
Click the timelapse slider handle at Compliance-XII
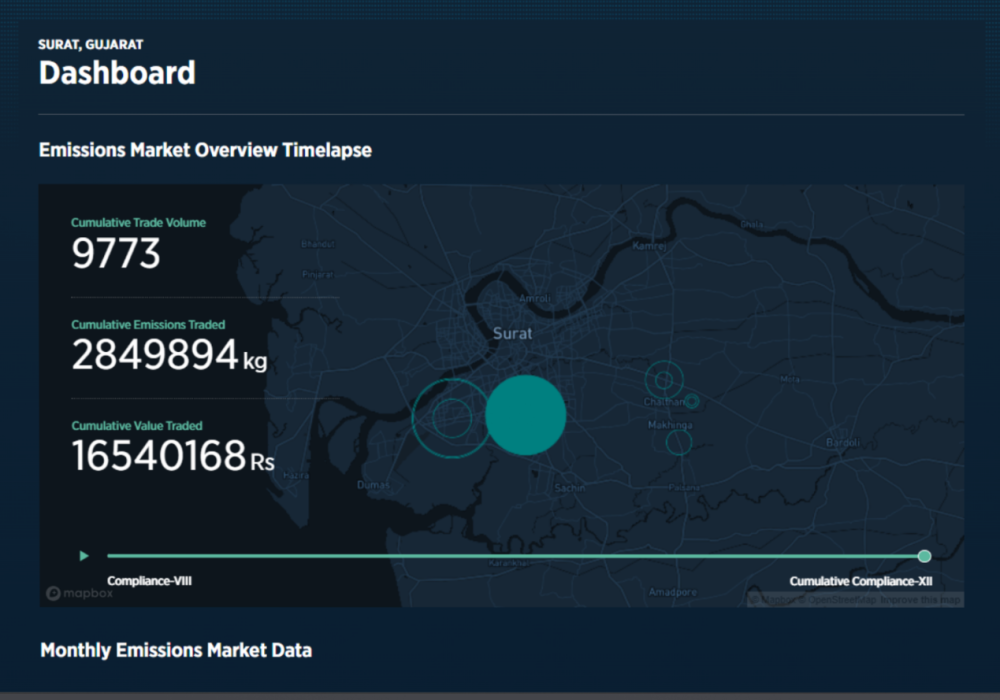pyautogui.click(x=924, y=556)
